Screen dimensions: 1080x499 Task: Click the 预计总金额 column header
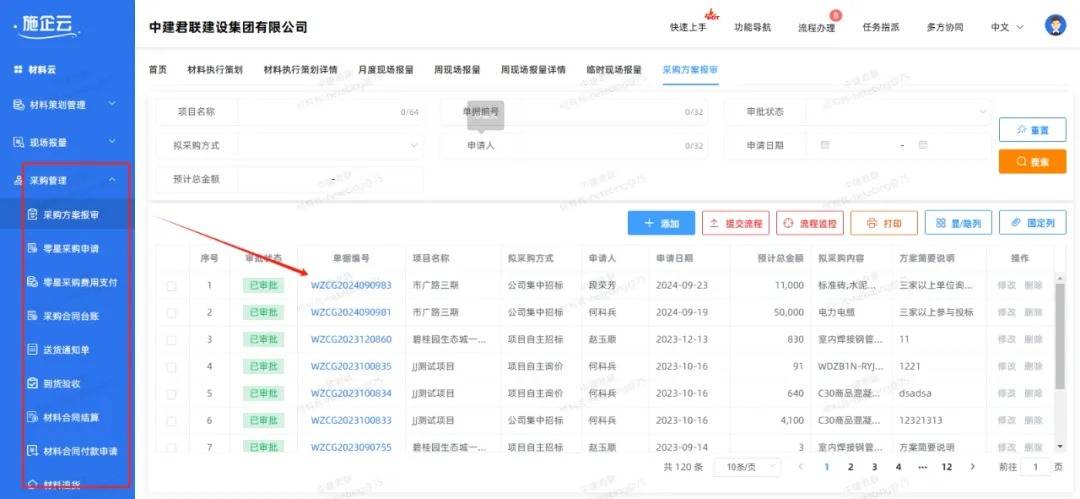(x=780, y=258)
